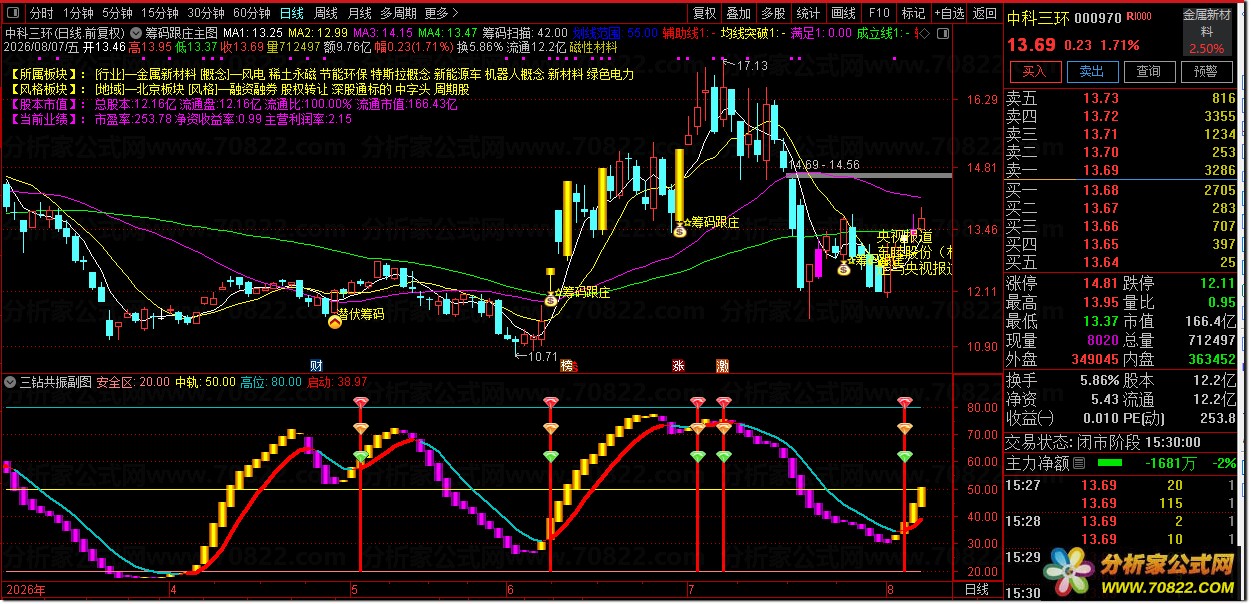Open the 多股 multi-stock view
The image size is (1251, 604).
[773, 14]
